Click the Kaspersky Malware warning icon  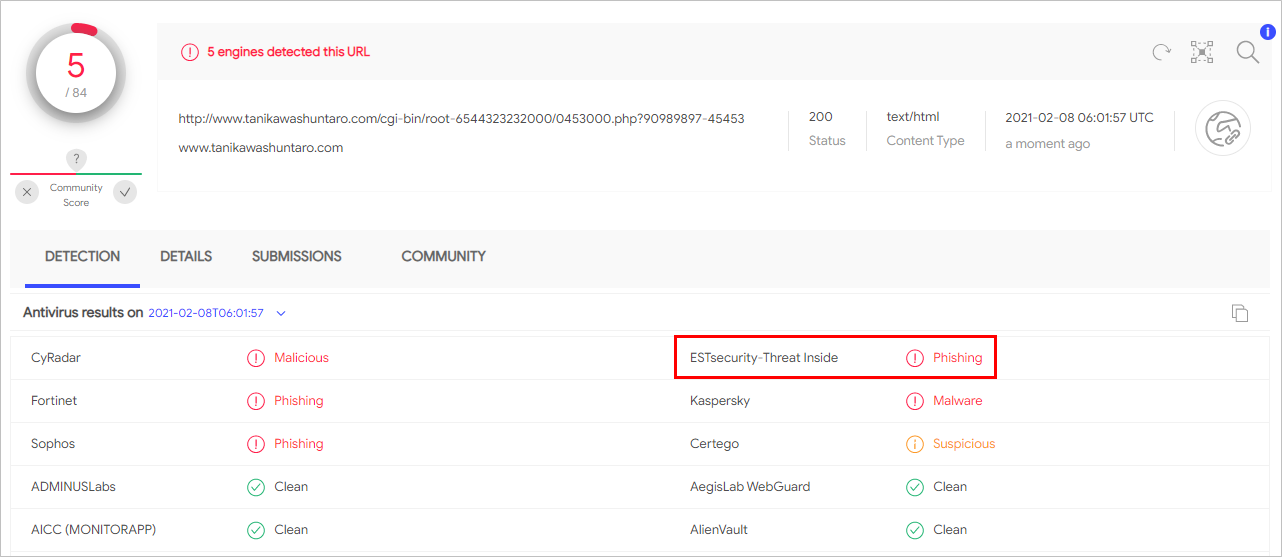coord(914,400)
